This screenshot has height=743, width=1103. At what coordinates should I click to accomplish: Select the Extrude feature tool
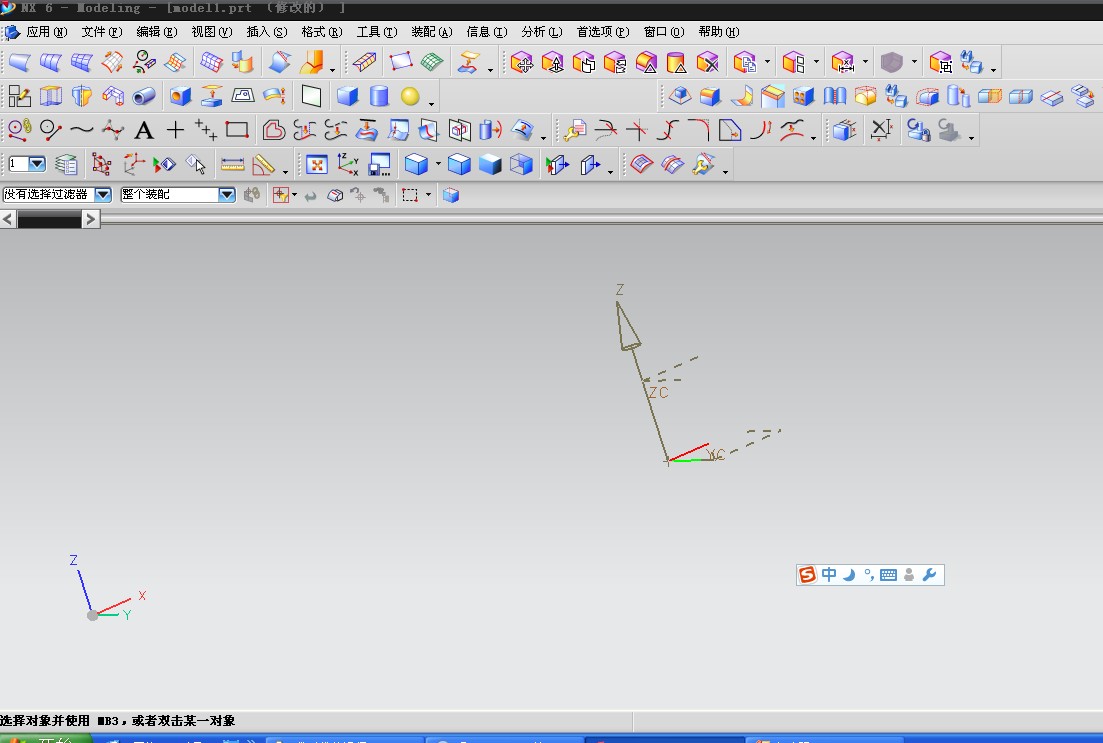pyautogui.click(x=51, y=96)
